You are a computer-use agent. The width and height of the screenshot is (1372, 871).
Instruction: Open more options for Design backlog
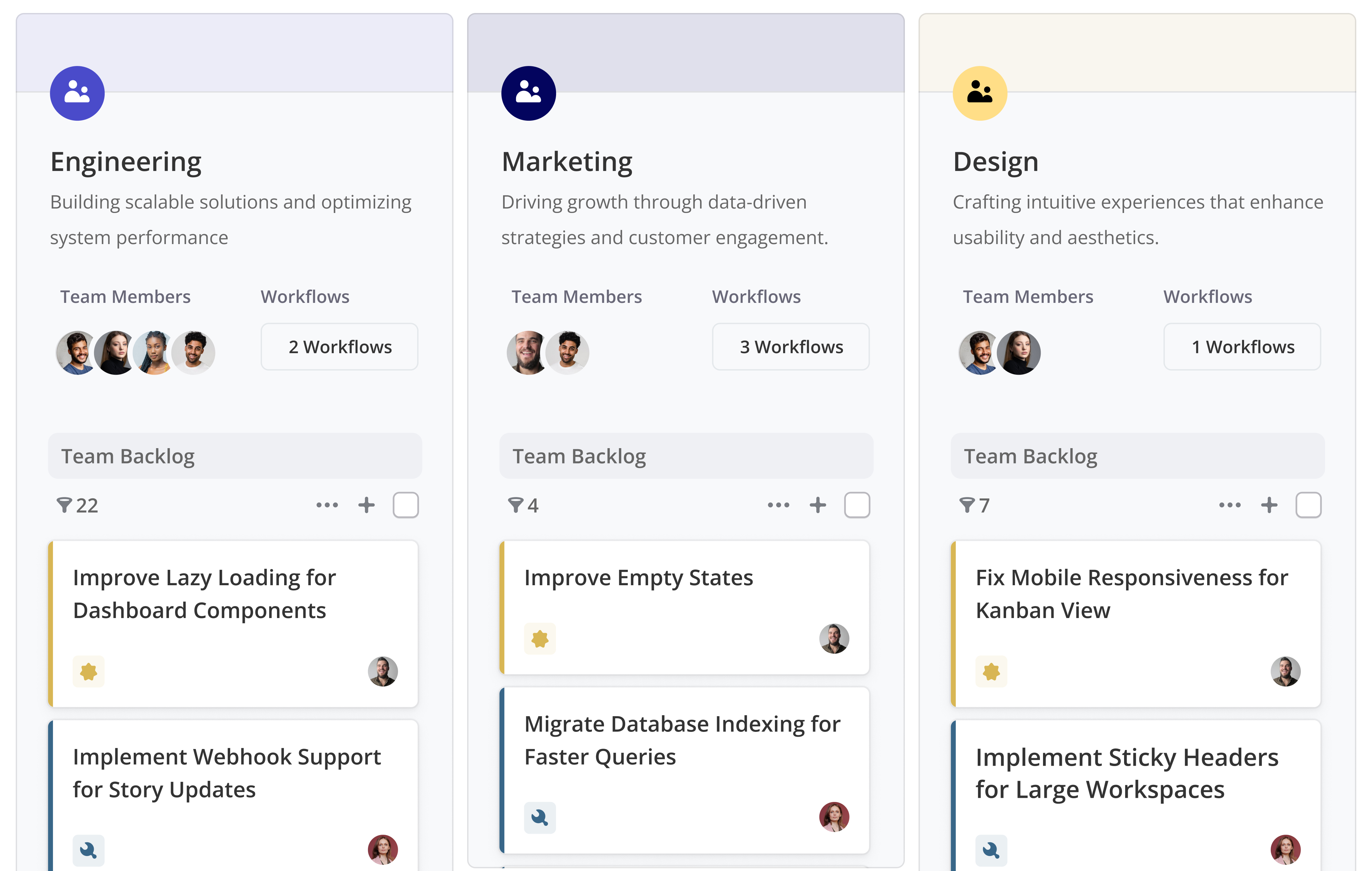coord(1229,505)
